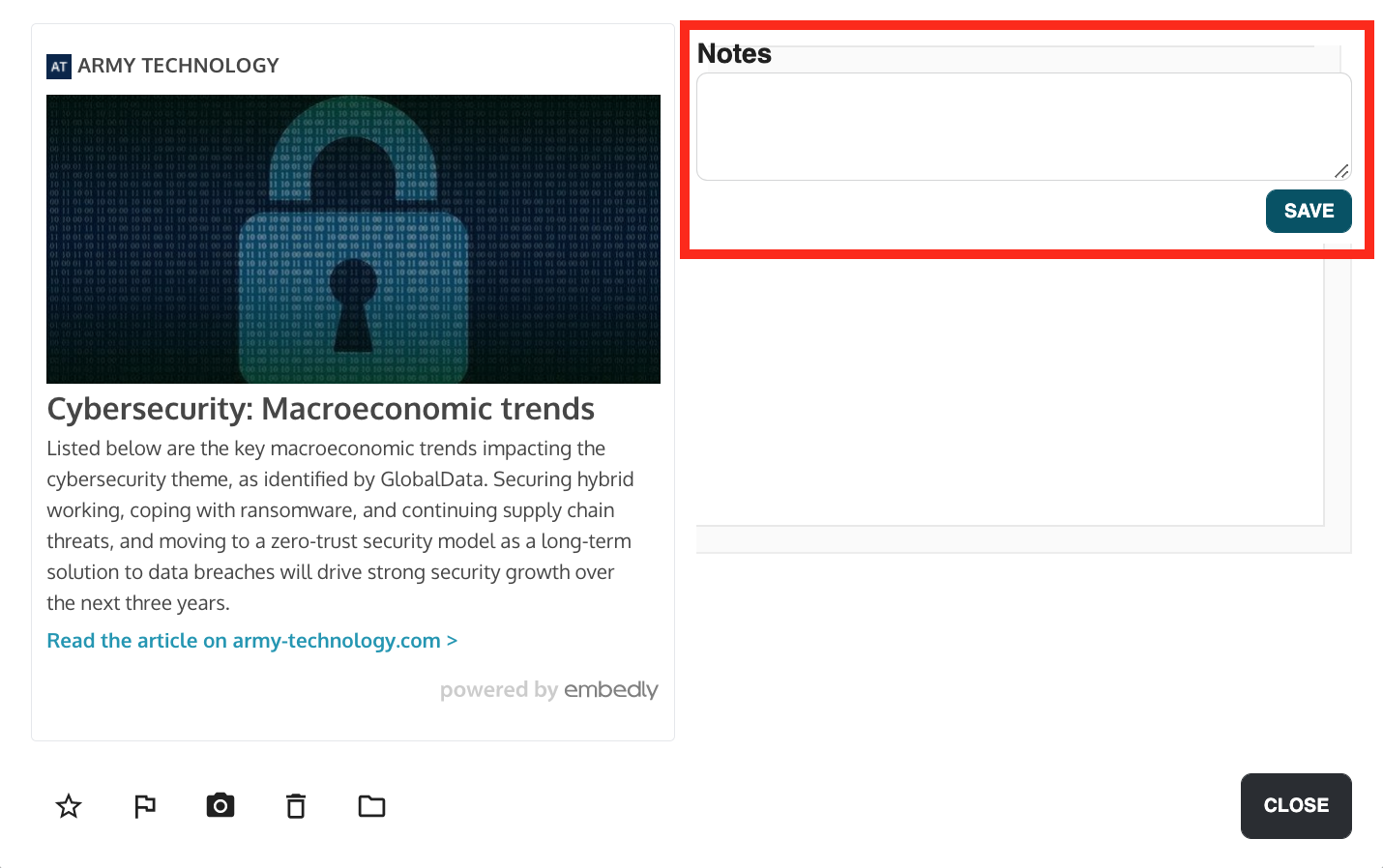Save the note with the SAVE button

coord(1308,212)
